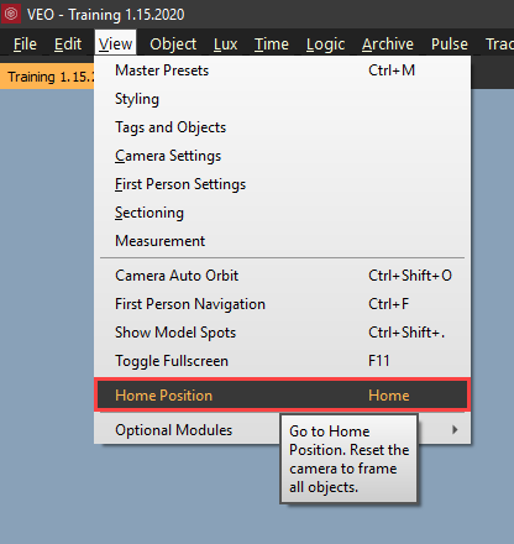Click the VEO application logo icon
Screen dimensions: 514x544
[x=11, y=14]
